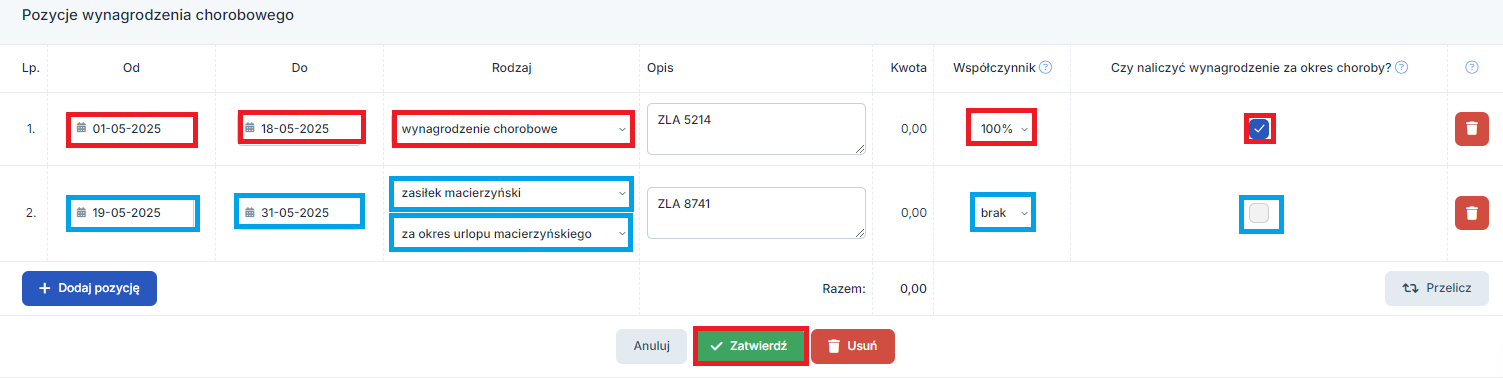Uncheck sickness pay checkbox in row 1
The image size is (1503, 378).
[x=1259, y=129]
